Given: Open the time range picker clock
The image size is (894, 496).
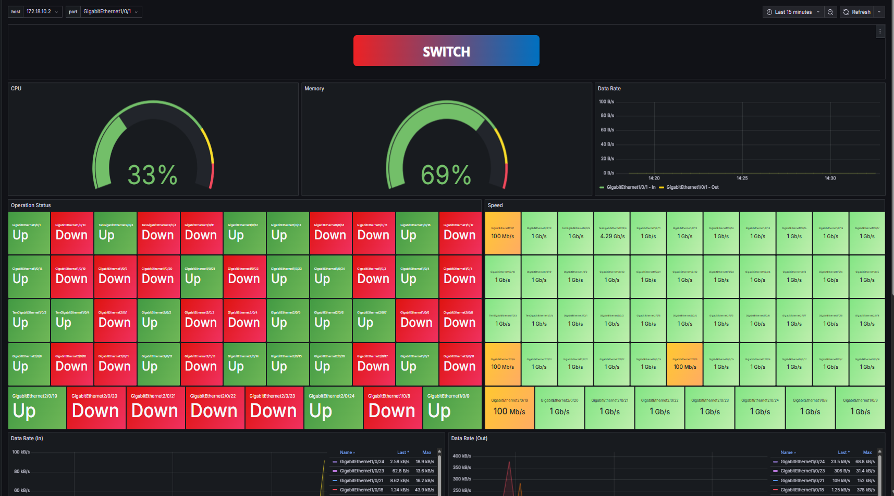Looking at the screenshot, I should (x=768, y=12).
